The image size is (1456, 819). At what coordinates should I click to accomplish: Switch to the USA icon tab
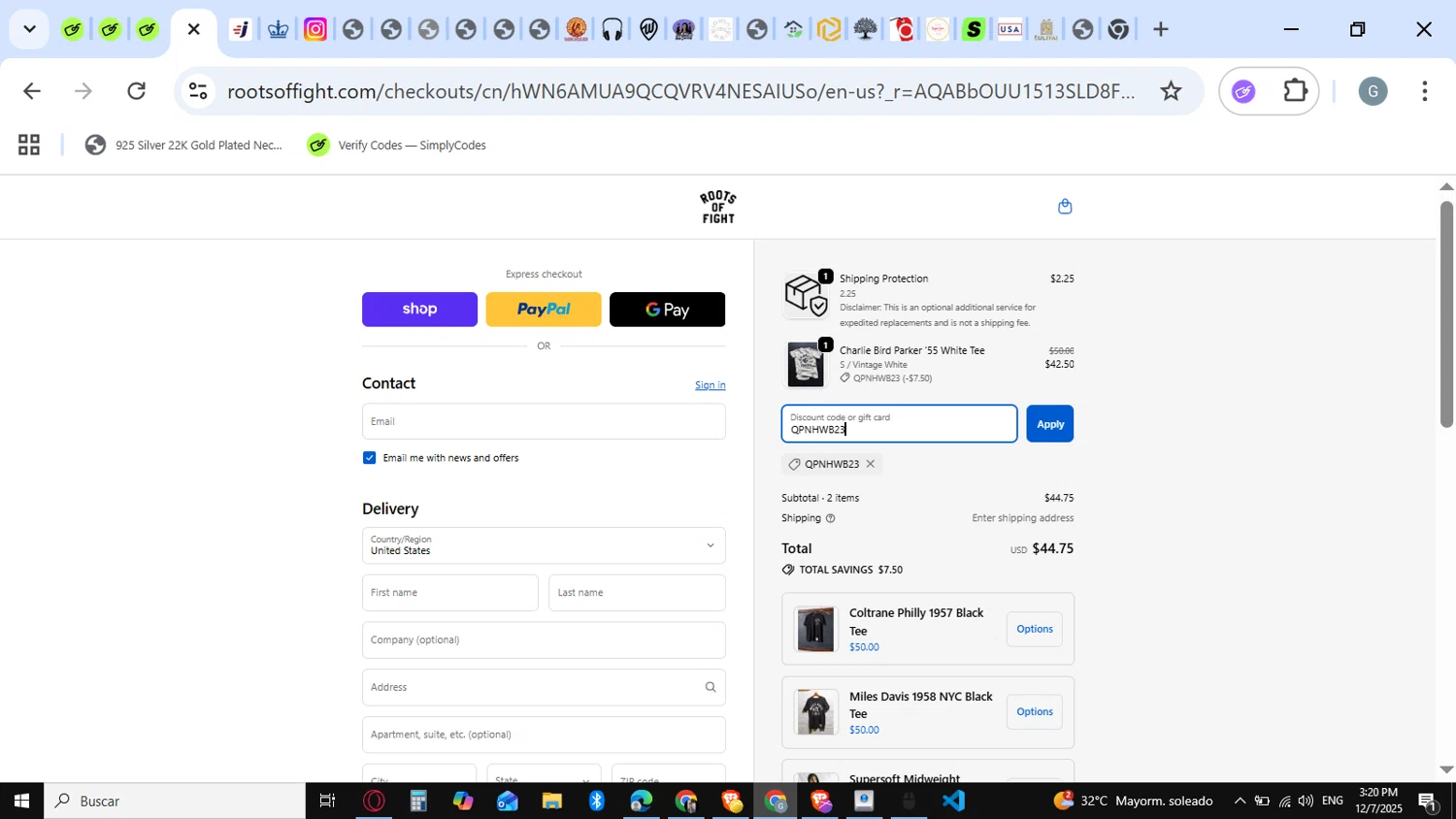pos(1009,29)
